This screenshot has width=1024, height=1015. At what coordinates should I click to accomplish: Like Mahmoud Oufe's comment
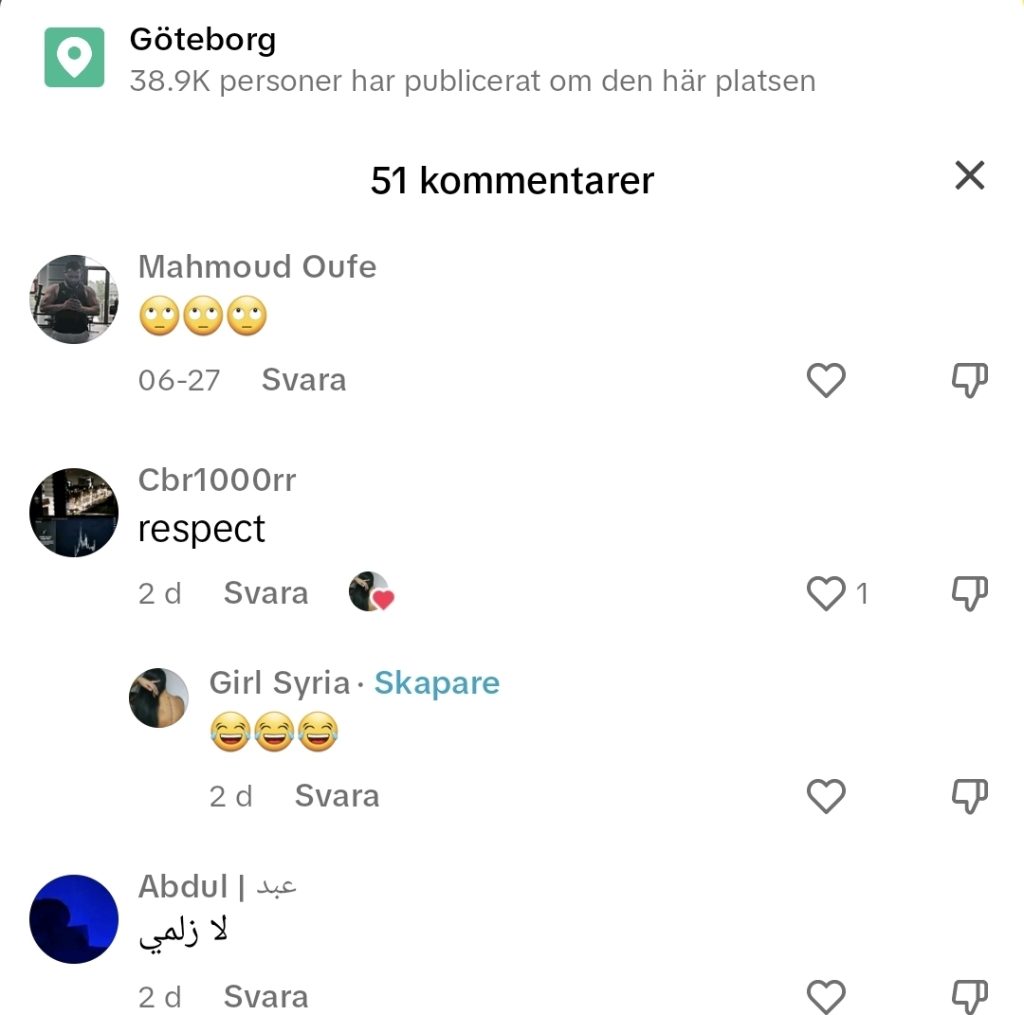(826, 379)
